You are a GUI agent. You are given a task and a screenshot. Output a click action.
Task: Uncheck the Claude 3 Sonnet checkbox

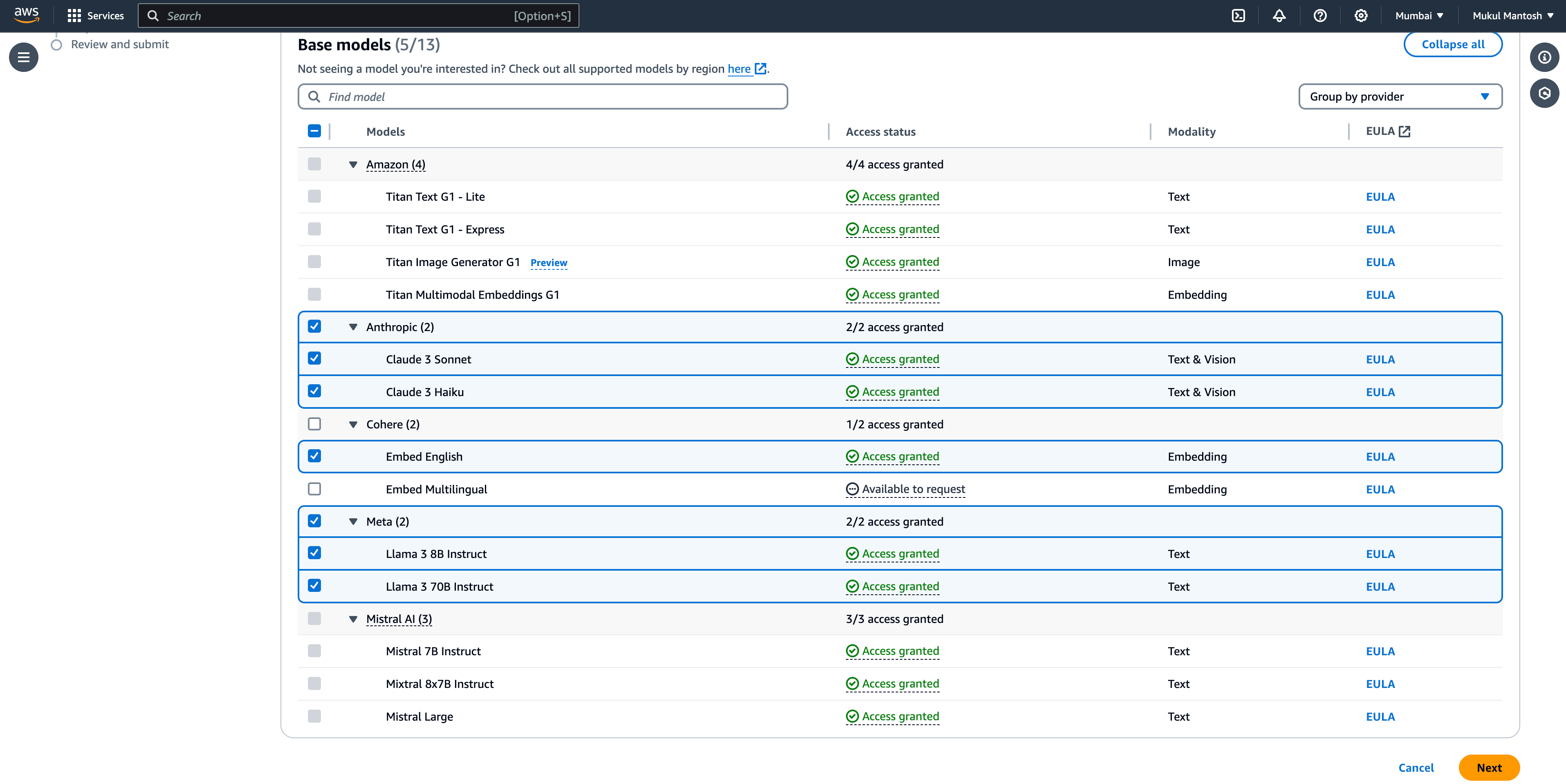(x=314, y=358)
